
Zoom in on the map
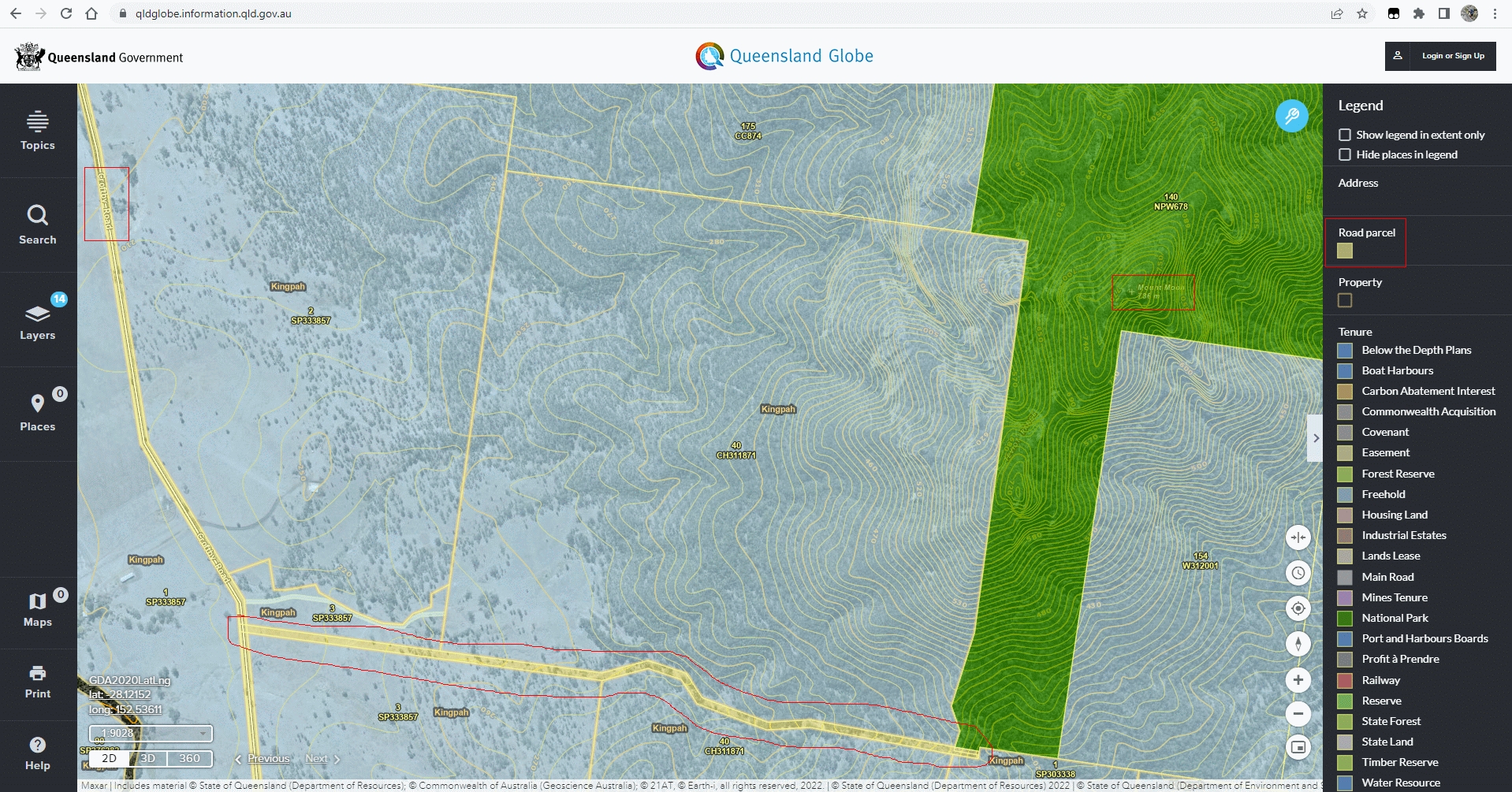1298,679
